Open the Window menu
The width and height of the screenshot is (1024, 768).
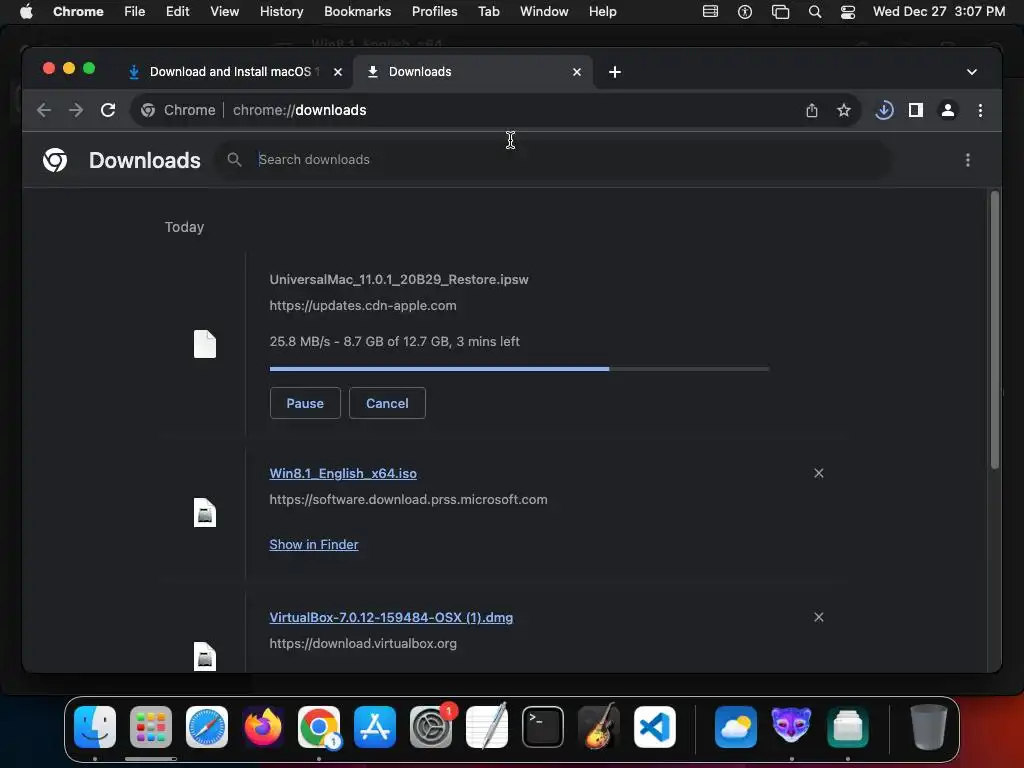coord(544,12)
